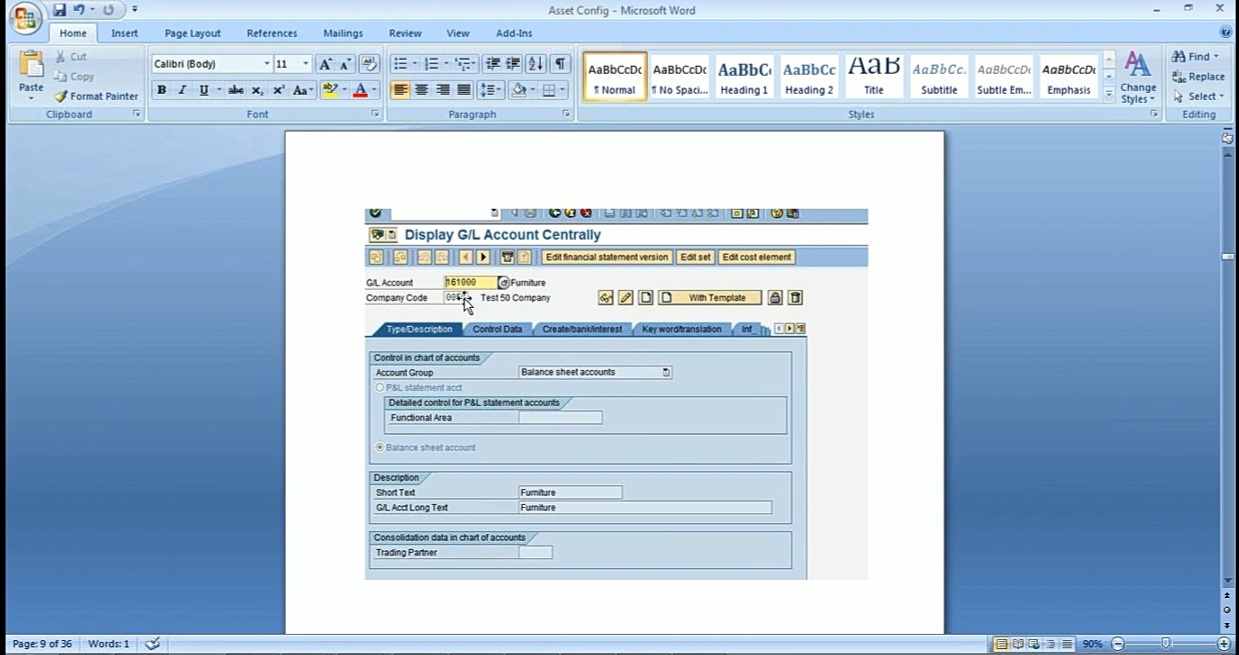1239x655 pixels.
Task: Shrink the font size
Action: click(345, 64)
